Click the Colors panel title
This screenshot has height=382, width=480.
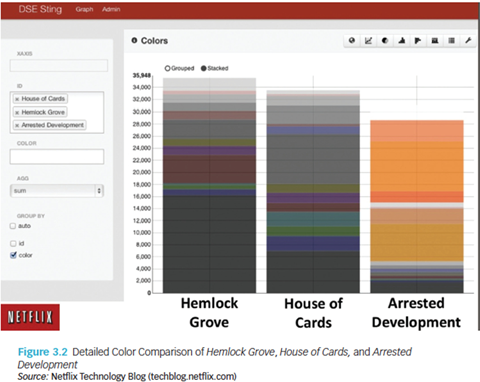pos(154,41)
